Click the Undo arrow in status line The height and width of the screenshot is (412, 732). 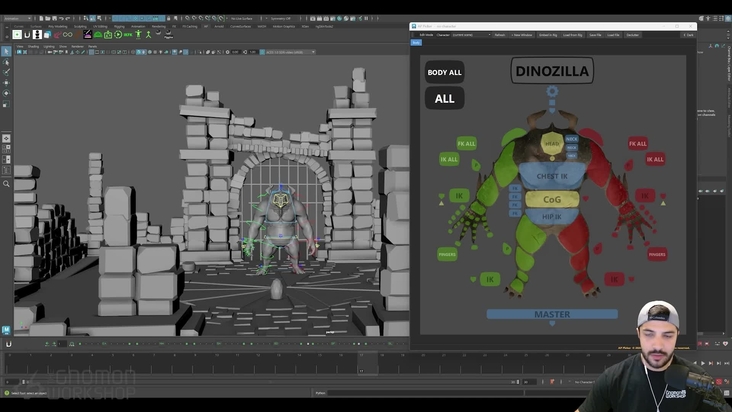click(x=61, y=19)
